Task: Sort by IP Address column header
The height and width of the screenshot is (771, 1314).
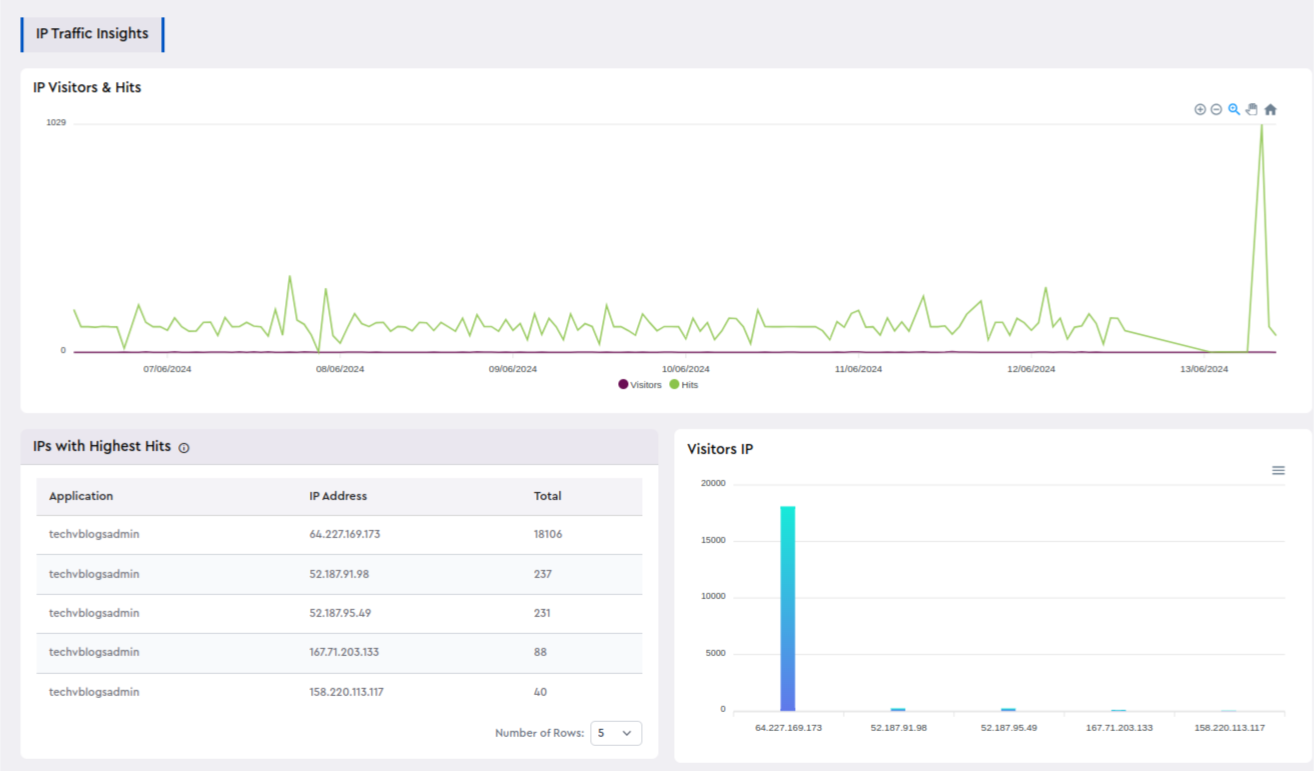Action: [338, 496]
